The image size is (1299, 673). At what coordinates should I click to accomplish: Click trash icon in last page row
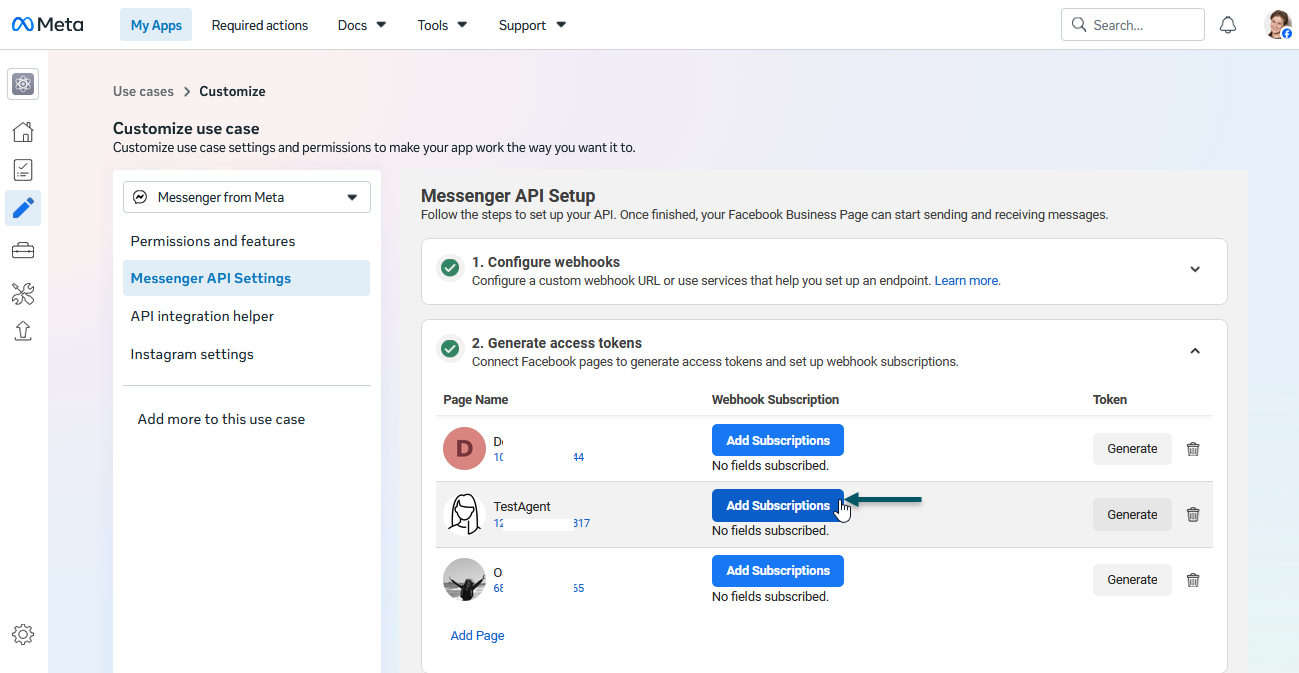1193,580
